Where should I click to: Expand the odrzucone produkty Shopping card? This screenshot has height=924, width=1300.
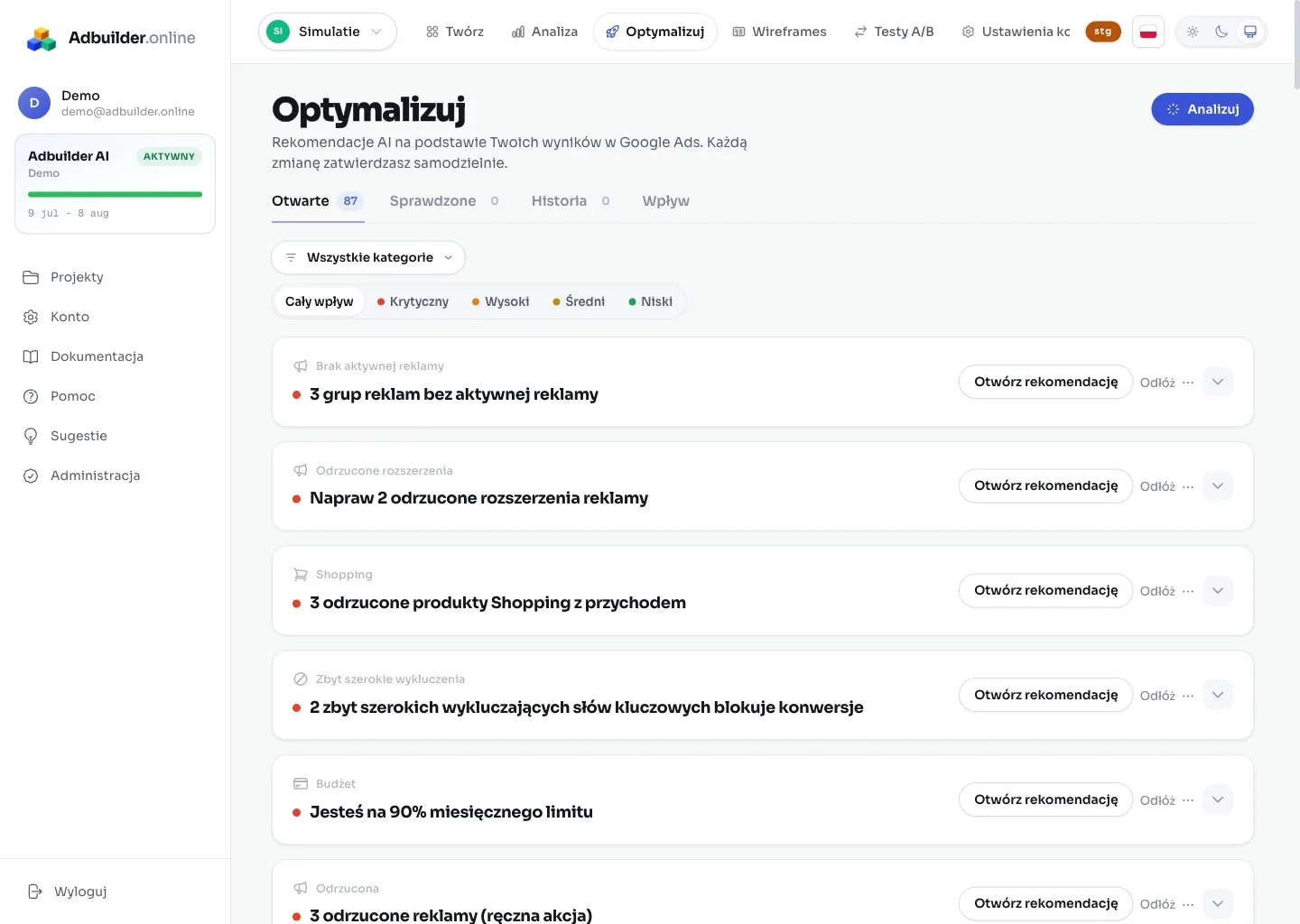1218,590
